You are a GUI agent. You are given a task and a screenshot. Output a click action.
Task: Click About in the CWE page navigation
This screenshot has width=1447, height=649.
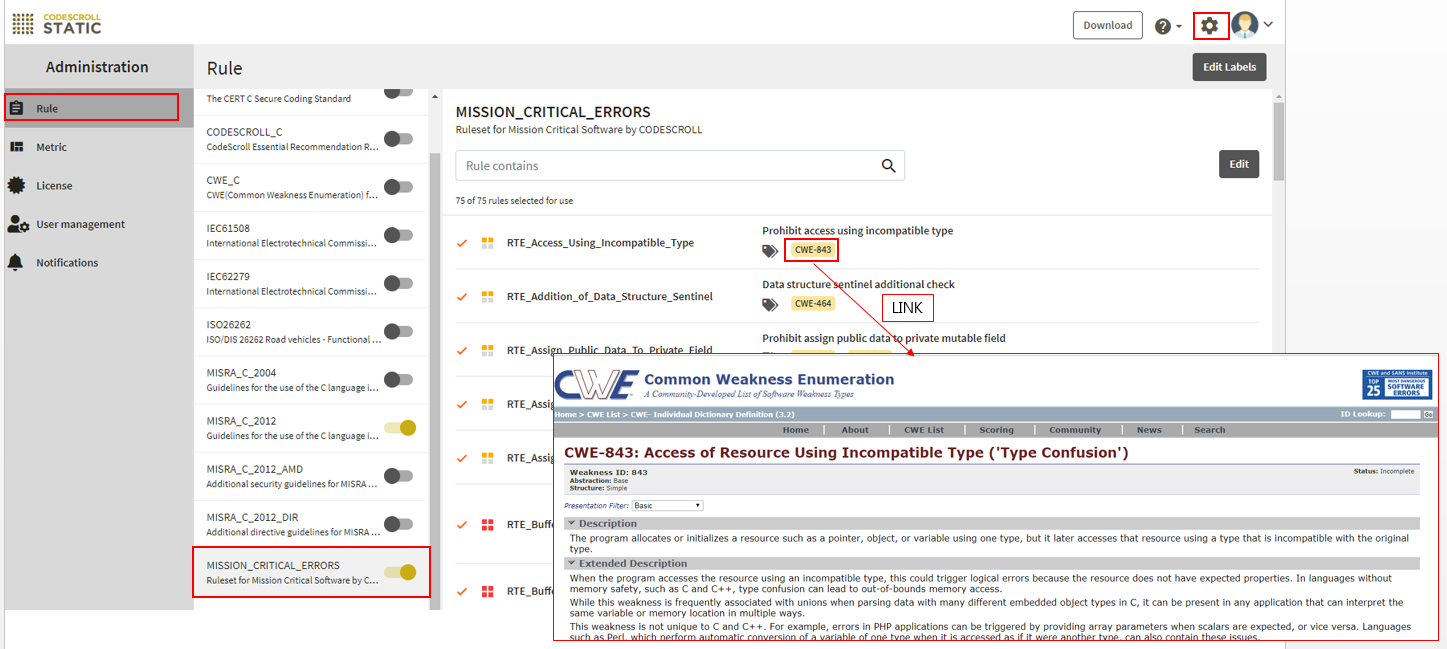855,430
